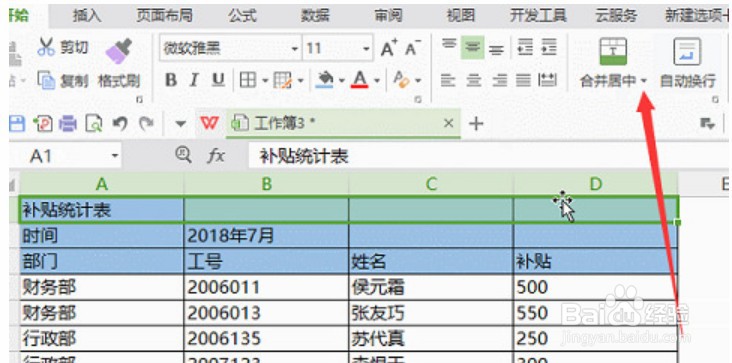The width and height of the screenshot is (732, 363).
Task: Click the Cut scissors icon
Action: click(x=46, y=48)
